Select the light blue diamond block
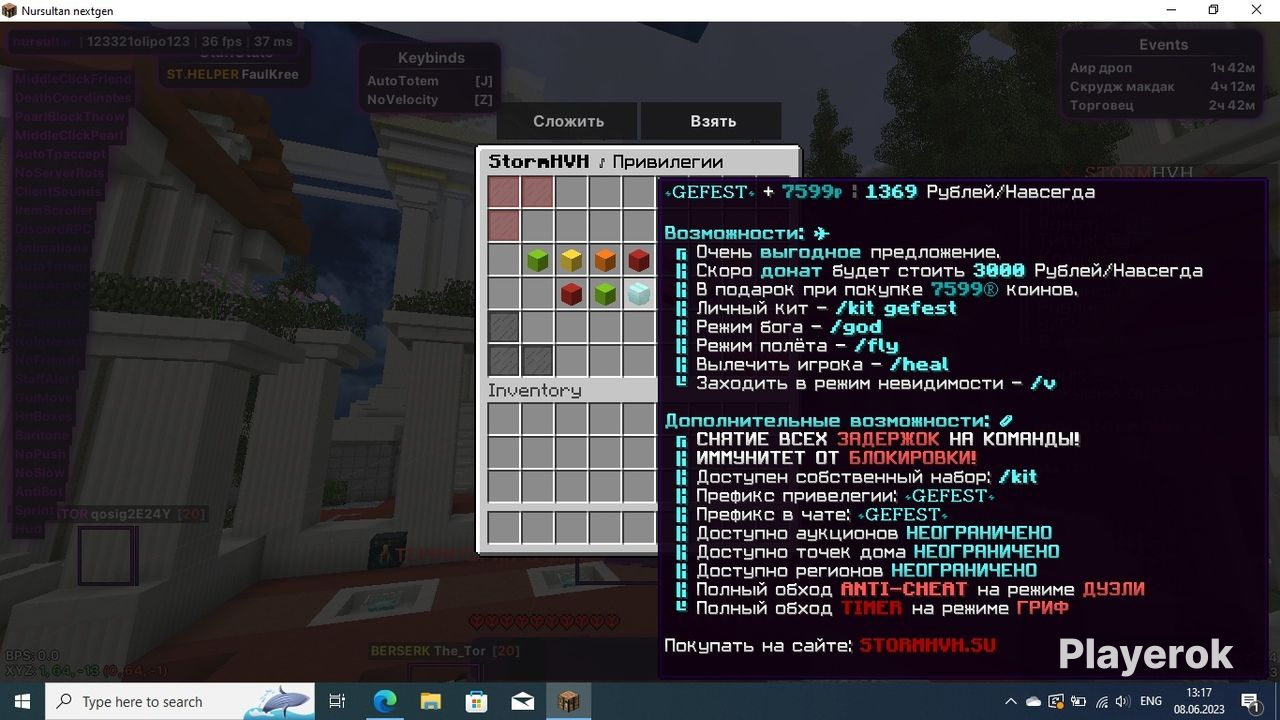 pyautogui.click(x=639, y=294)
